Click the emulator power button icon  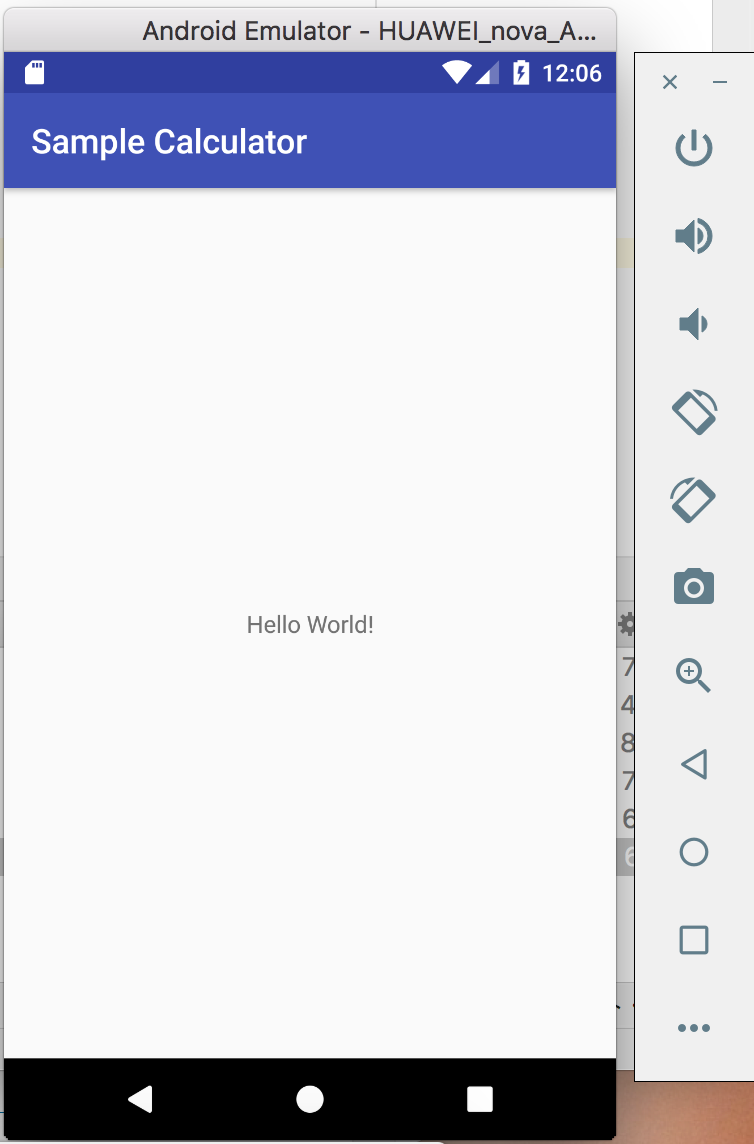tap(693, 148)
